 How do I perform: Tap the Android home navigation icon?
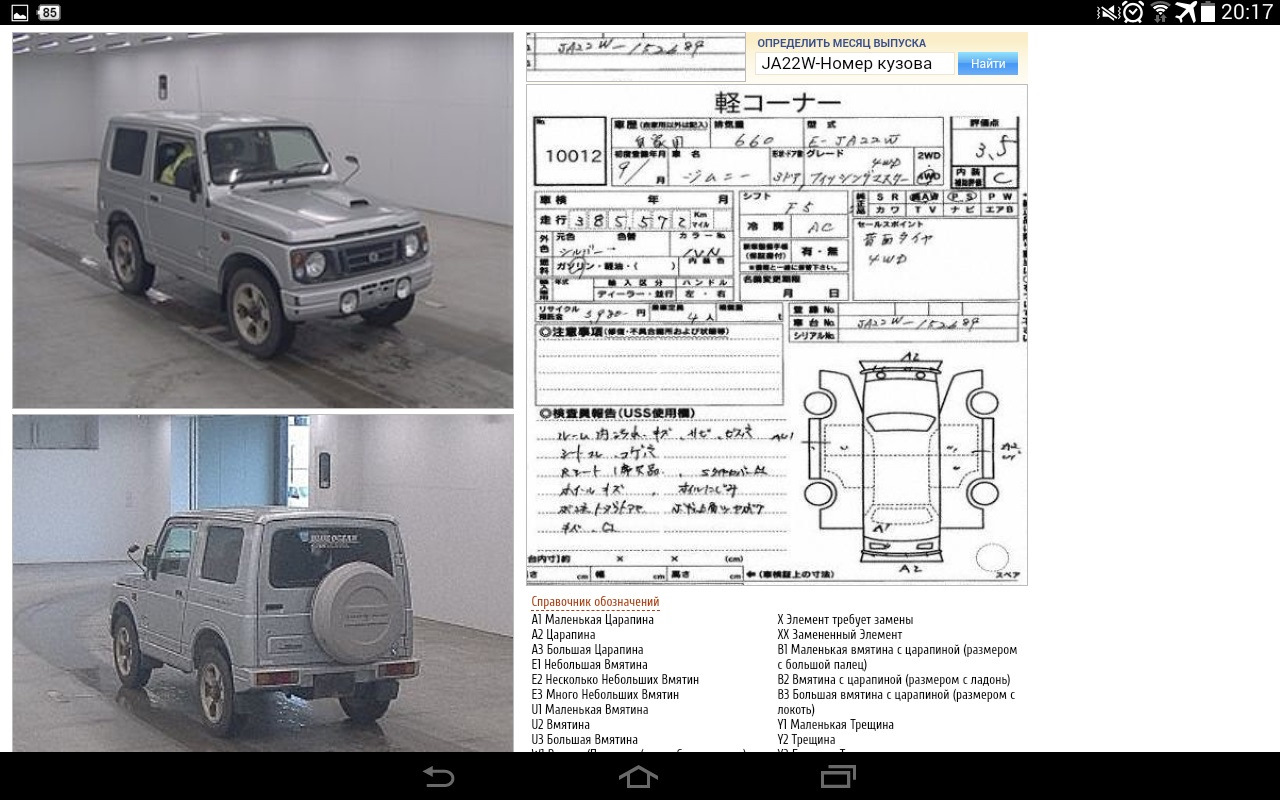[638, 776]
